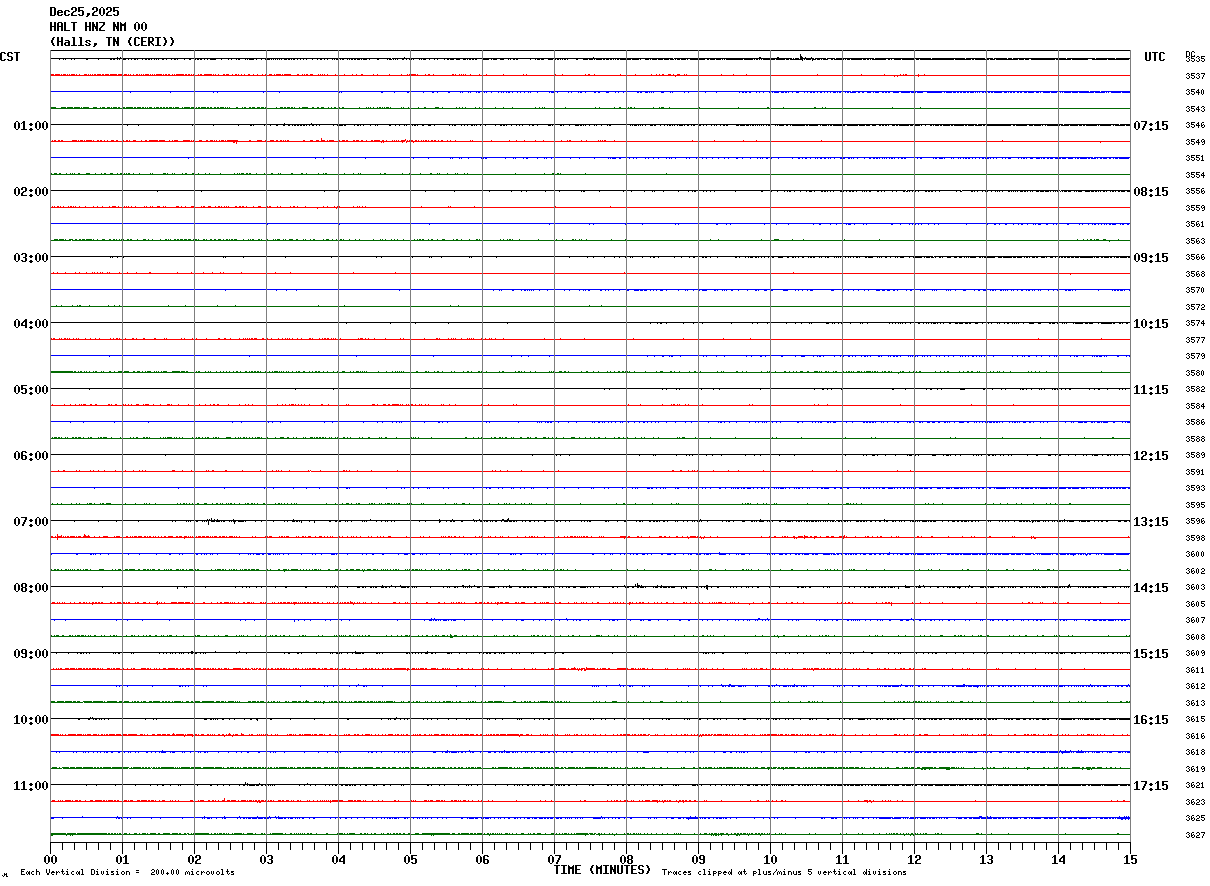
Task: Click the 3627 value at bottom right
Action: 1195,835
